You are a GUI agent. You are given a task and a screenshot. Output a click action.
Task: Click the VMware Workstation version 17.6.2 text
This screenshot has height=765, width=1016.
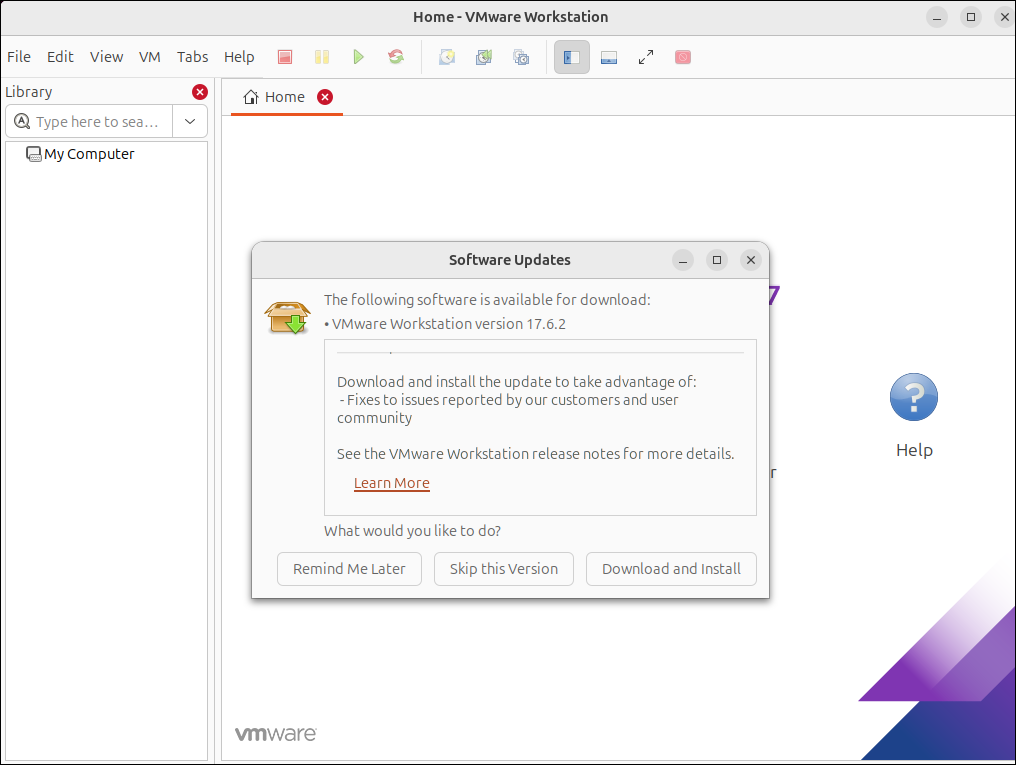point(448,324)
